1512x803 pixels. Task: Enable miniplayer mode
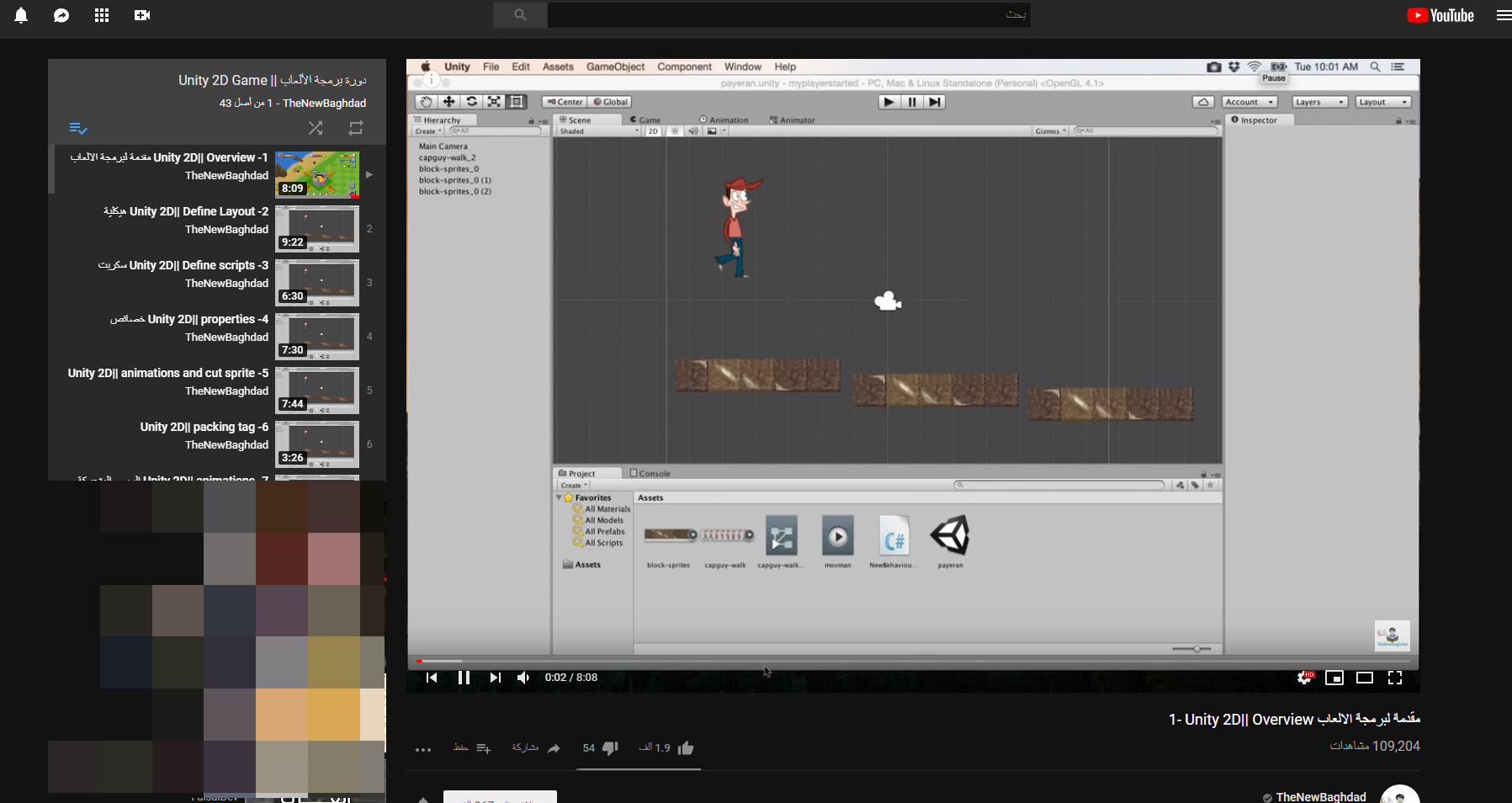coord(1334,678)
